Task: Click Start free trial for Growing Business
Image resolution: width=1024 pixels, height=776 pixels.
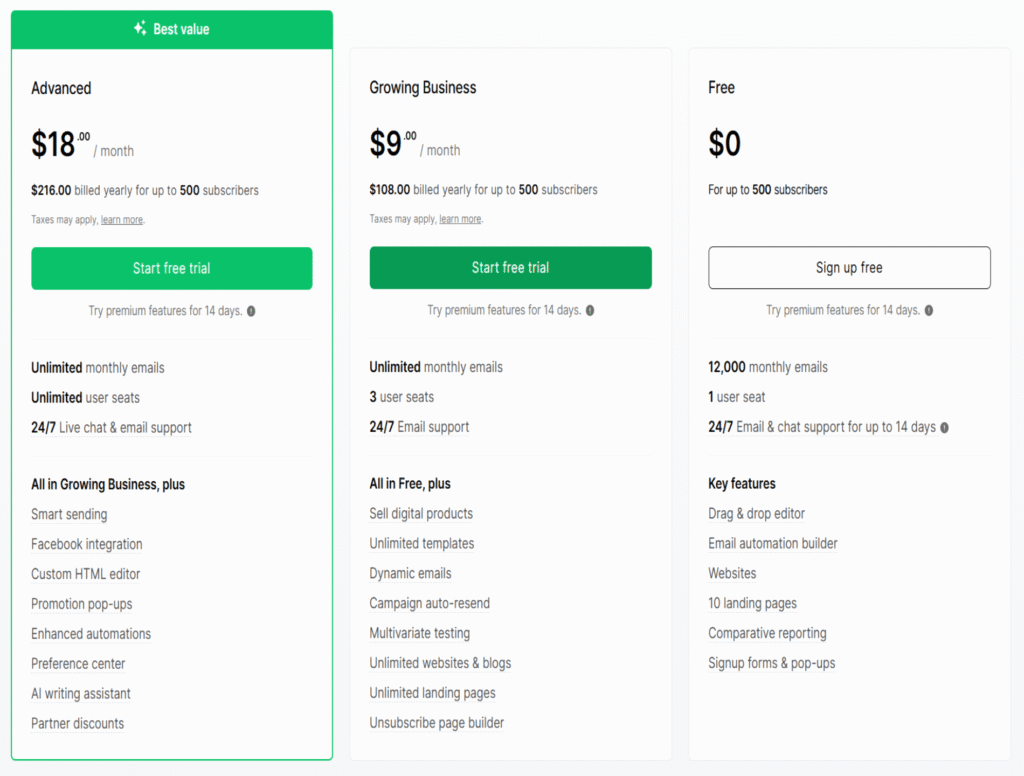Action: click(510, 268)
